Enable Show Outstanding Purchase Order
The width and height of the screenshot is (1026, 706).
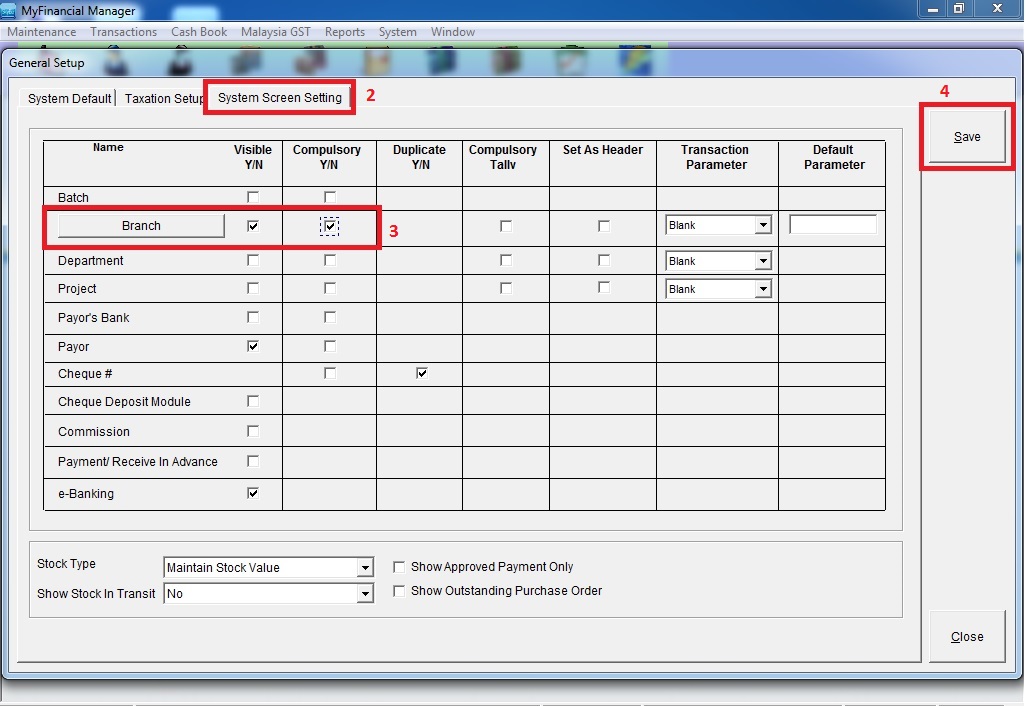(x=400, y=591)
